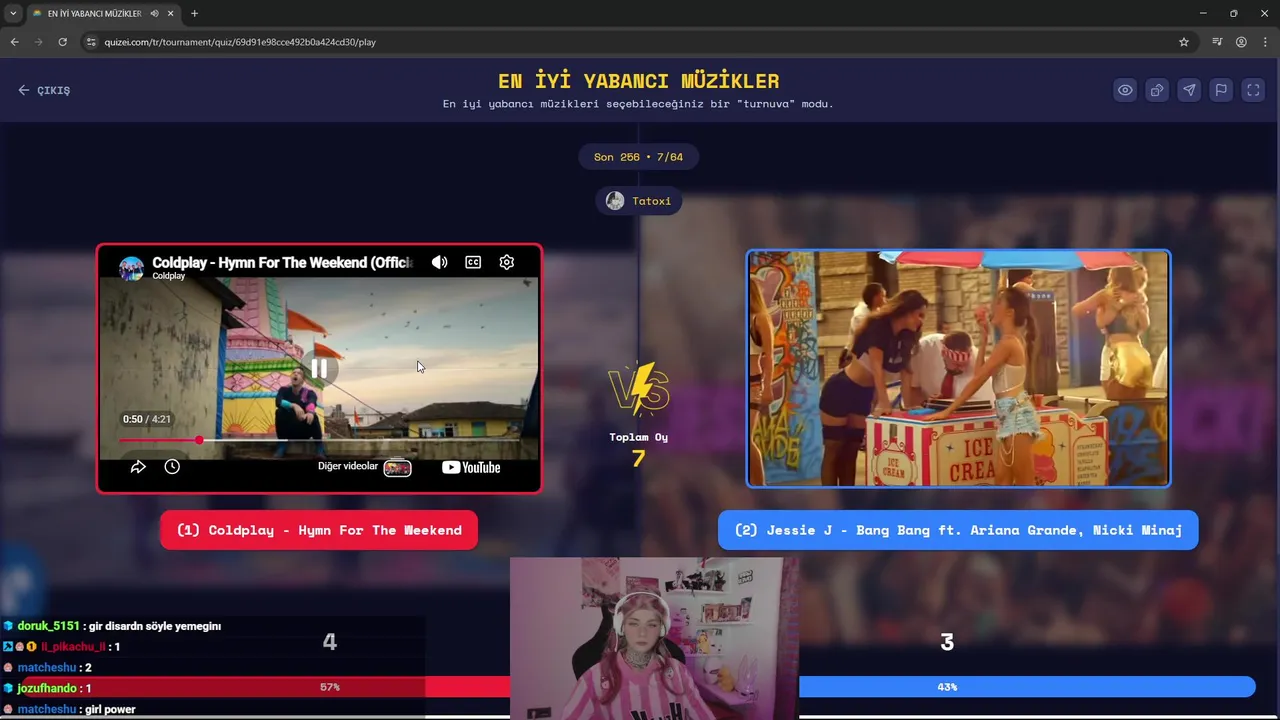Image resolution: width=1280 pixels, height=720 pixels.
Task: Click the paper plane share icon
Action: click(x=1189, y=90)
